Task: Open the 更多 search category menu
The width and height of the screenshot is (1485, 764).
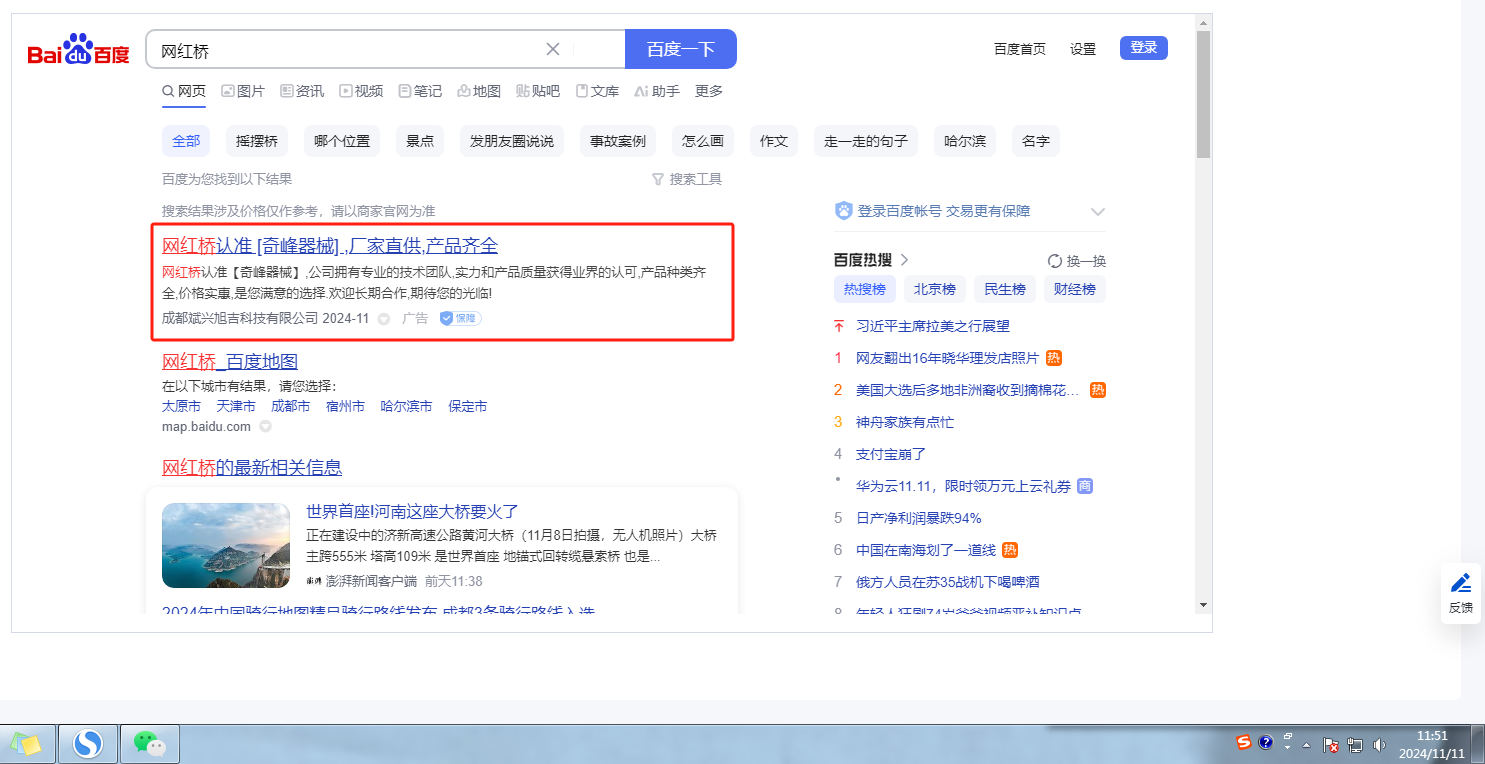Action: tap(708, 91)
